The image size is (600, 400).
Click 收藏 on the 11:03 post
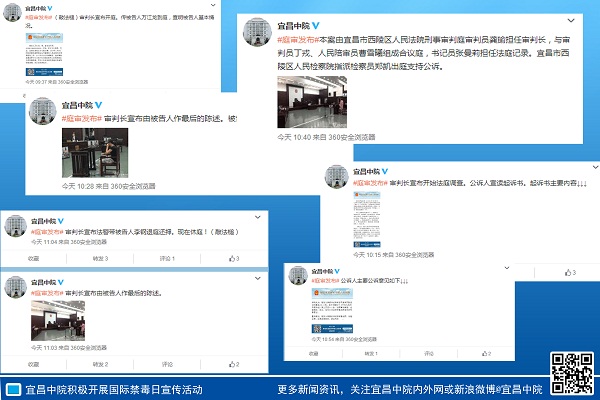click(33, 366)
